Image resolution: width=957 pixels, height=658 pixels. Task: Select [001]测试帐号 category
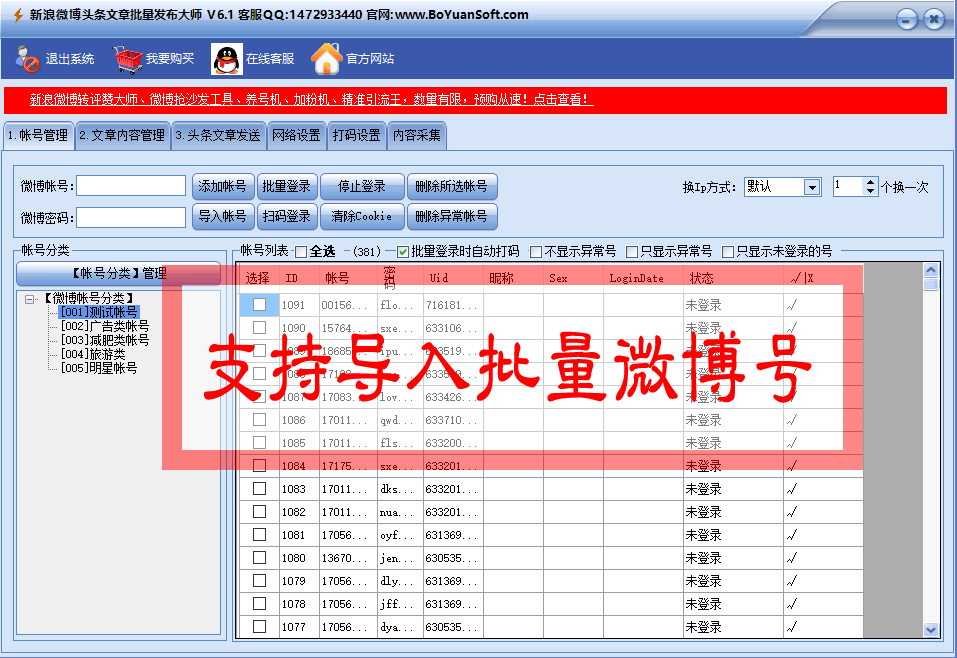99,312
